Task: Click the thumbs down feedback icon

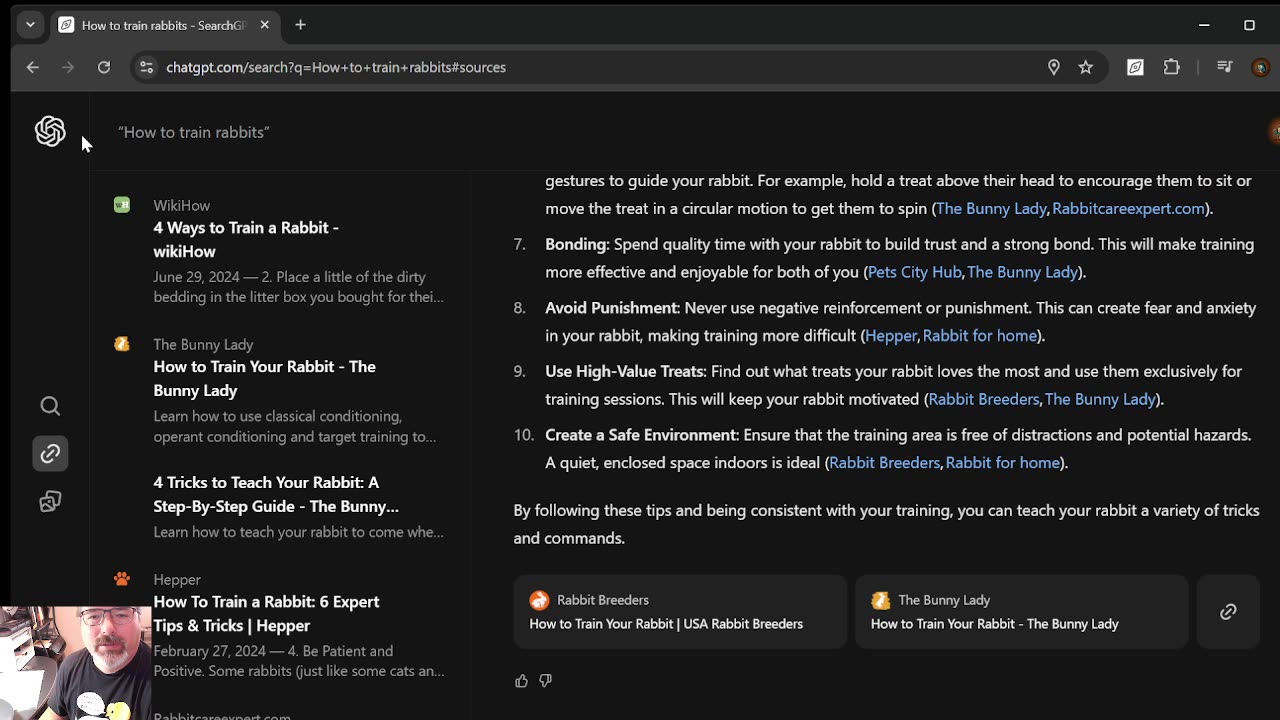Action: 545,681
